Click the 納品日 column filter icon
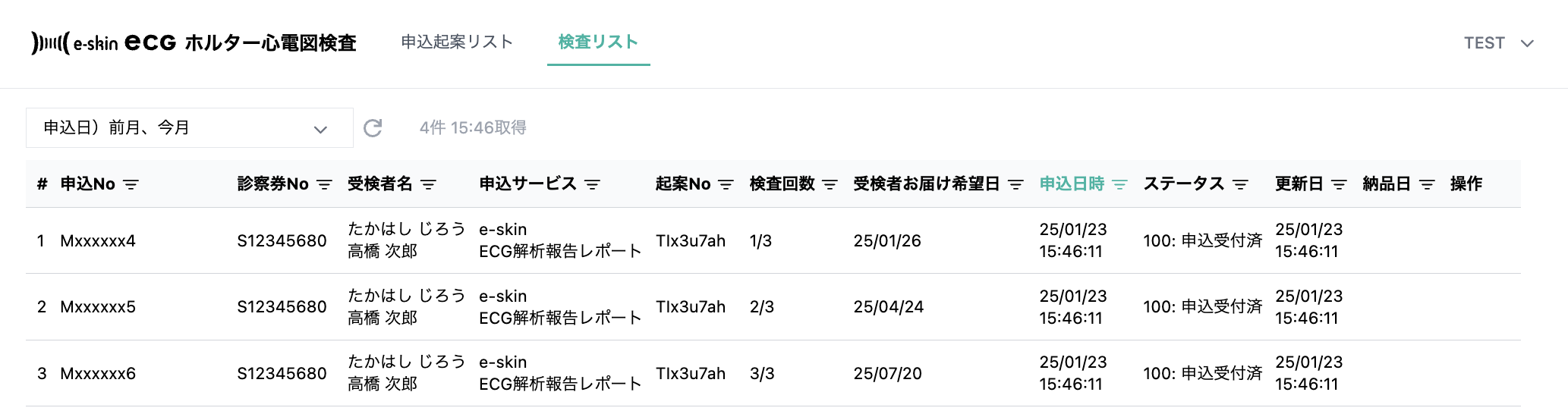1568x411 pixels. 1427,184
